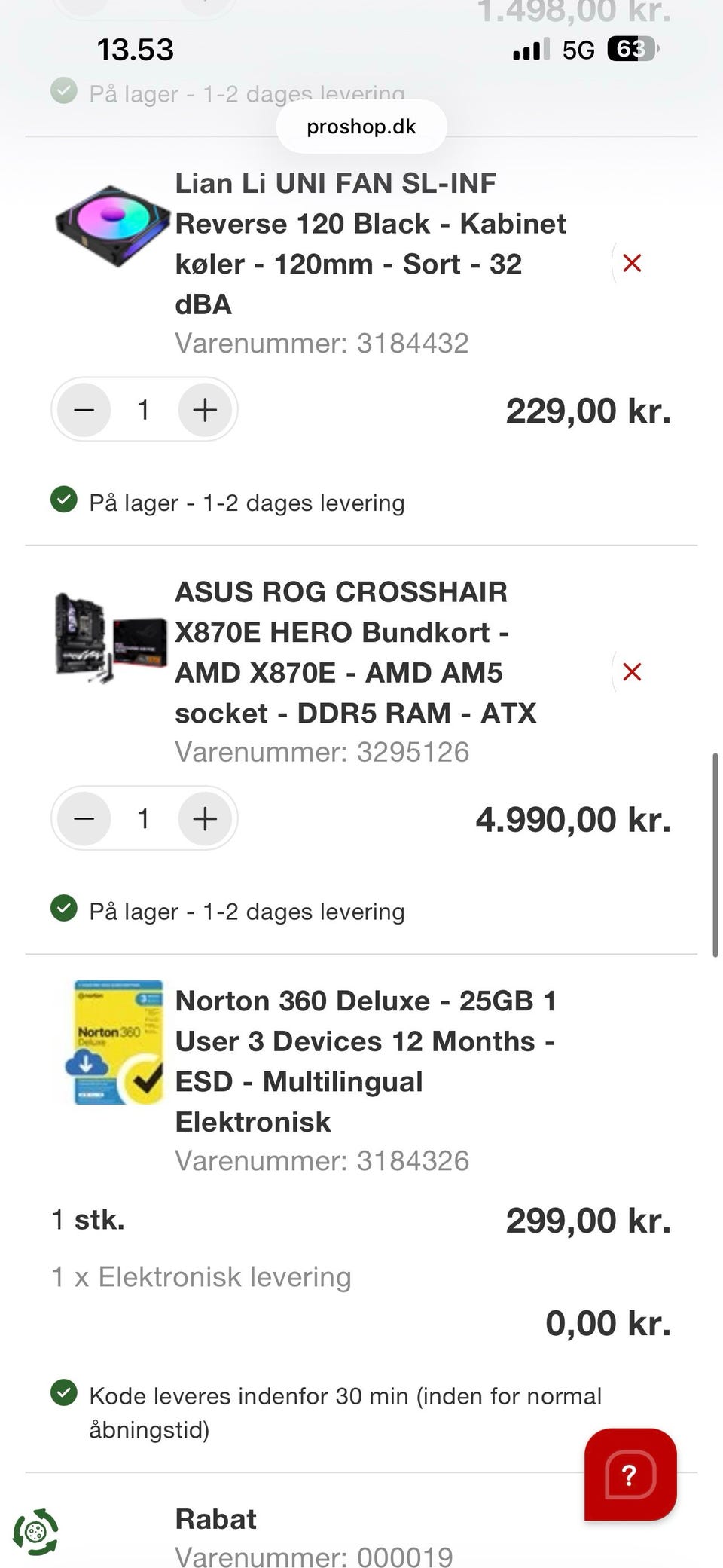Increase Lian Li fan quantity
The image size is (723, 1568).
pos(205,410)
